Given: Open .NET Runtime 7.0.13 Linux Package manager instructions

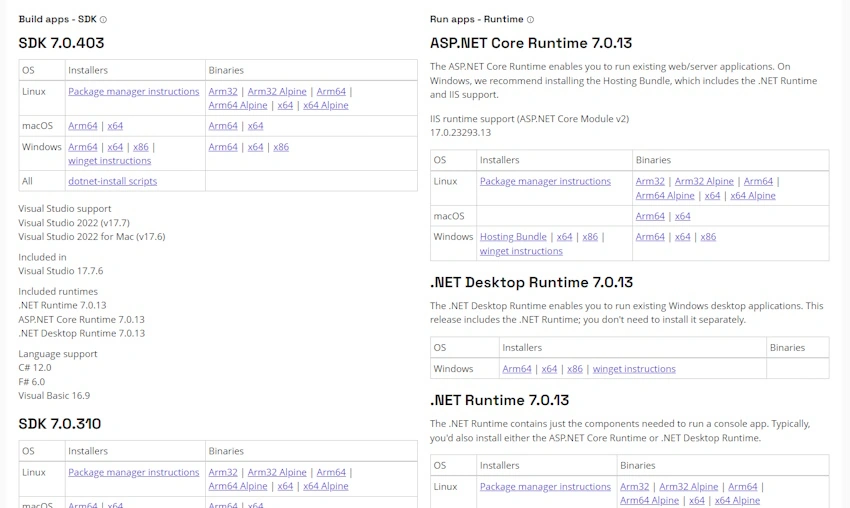Looking at the screenshot, I should [545, 487].
